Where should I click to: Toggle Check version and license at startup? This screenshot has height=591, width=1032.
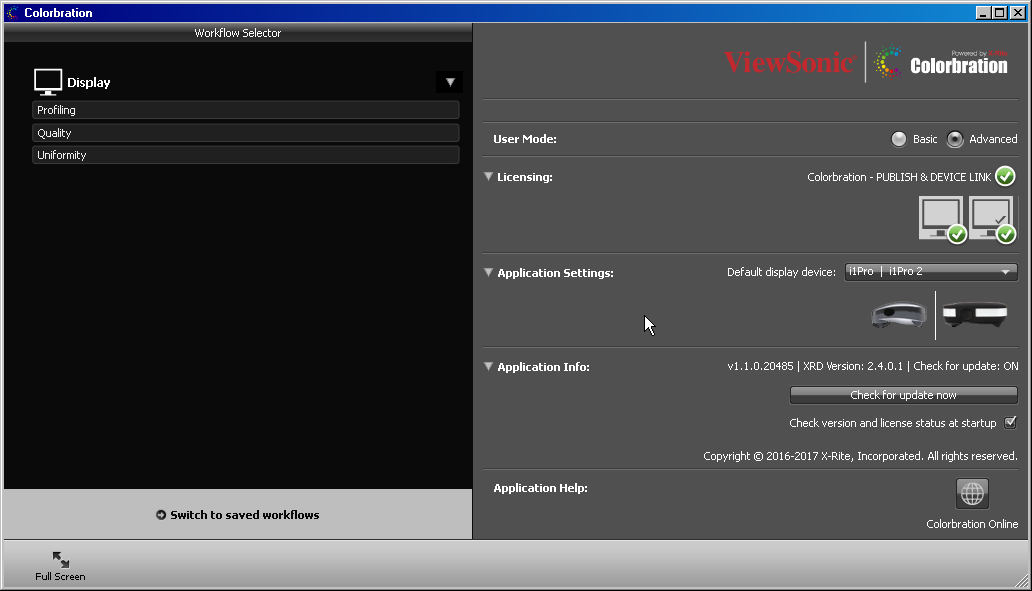click(1010, 423)
